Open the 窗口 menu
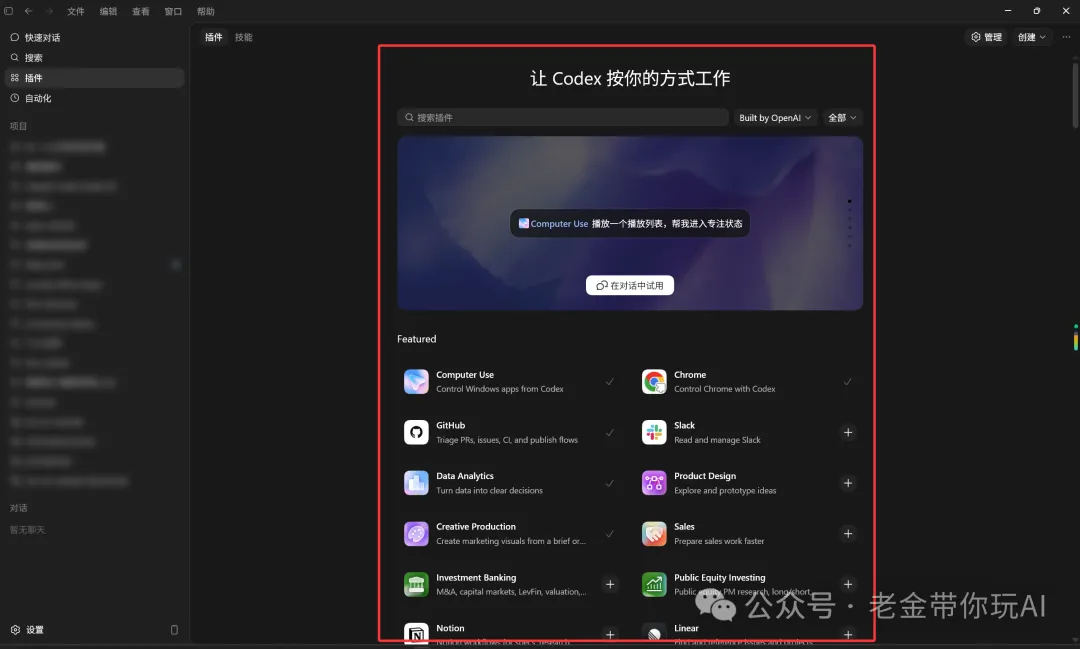This screenshot has height=649, width=1080. coord(173,12)
